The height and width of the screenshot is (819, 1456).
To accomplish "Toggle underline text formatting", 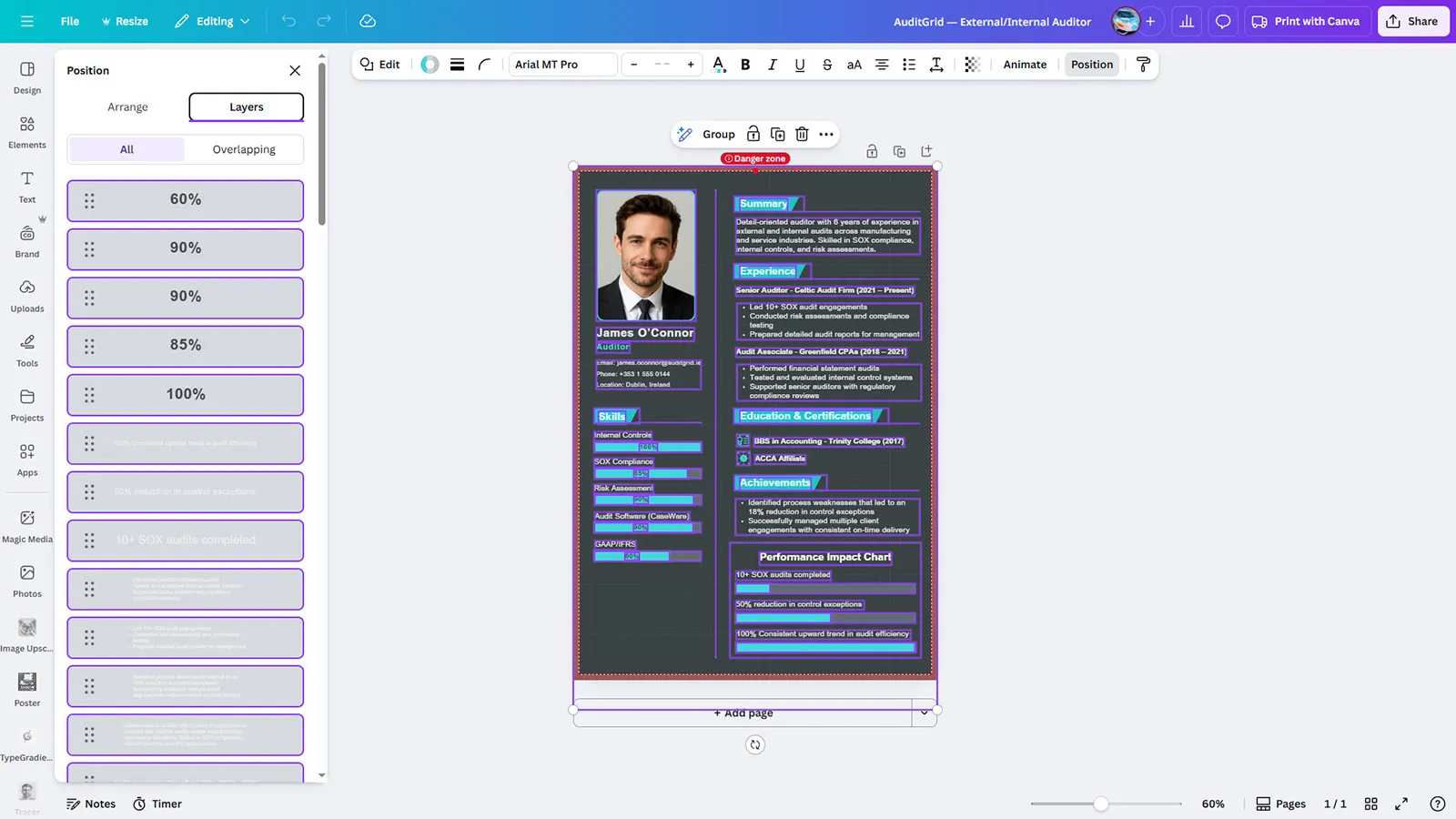I will (x=800, y=65).
